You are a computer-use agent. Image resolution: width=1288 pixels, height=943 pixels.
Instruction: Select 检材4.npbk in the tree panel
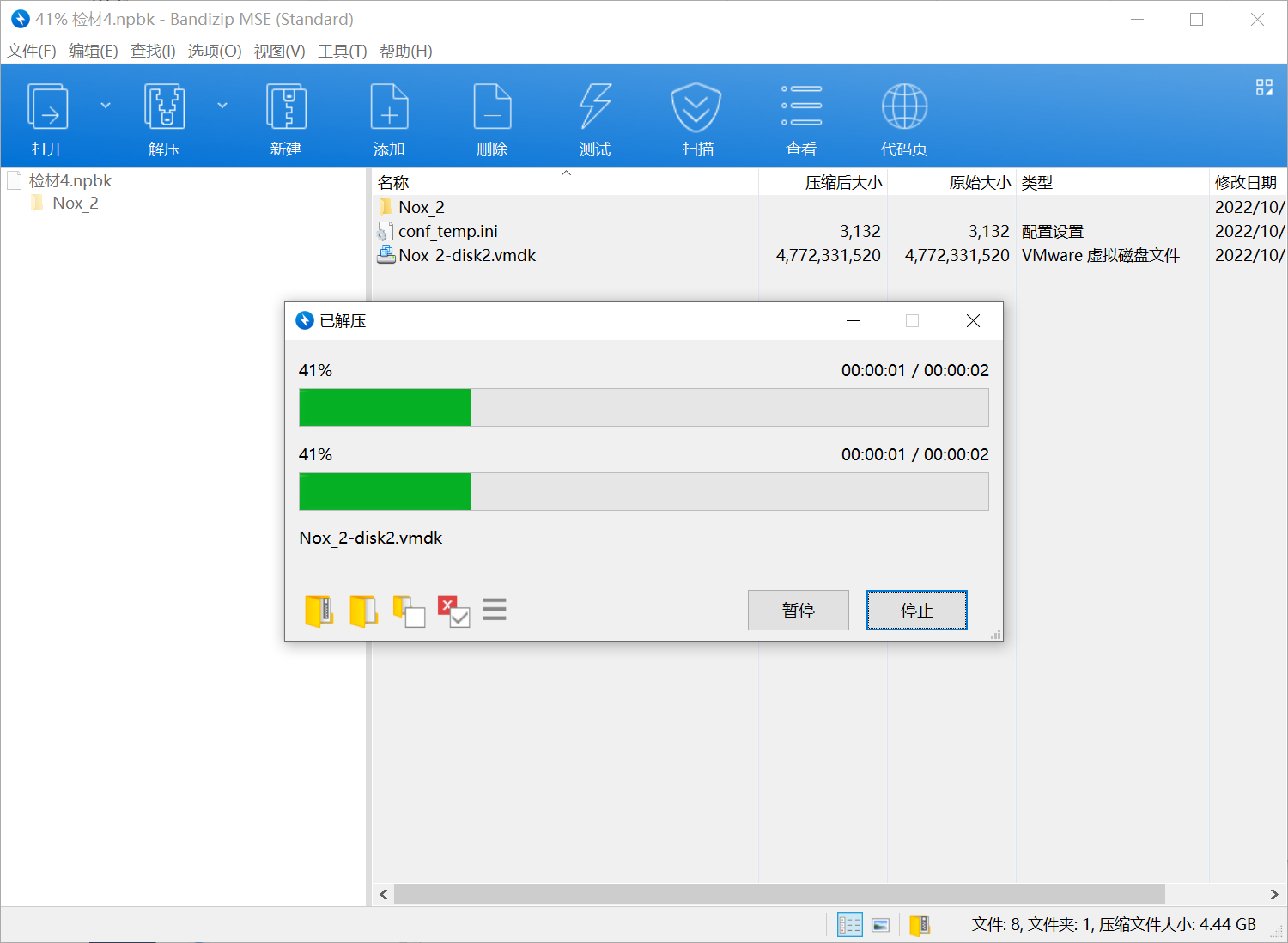coord(70,180)
